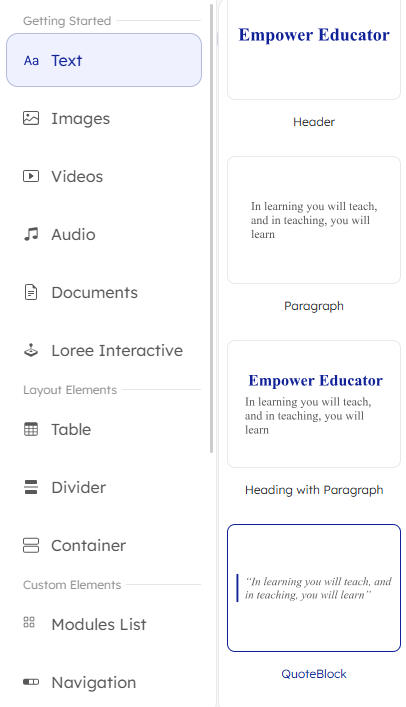Click the Loree Interactive joystick icon
The height and width of the screenshot is (707, 406).
31,350
